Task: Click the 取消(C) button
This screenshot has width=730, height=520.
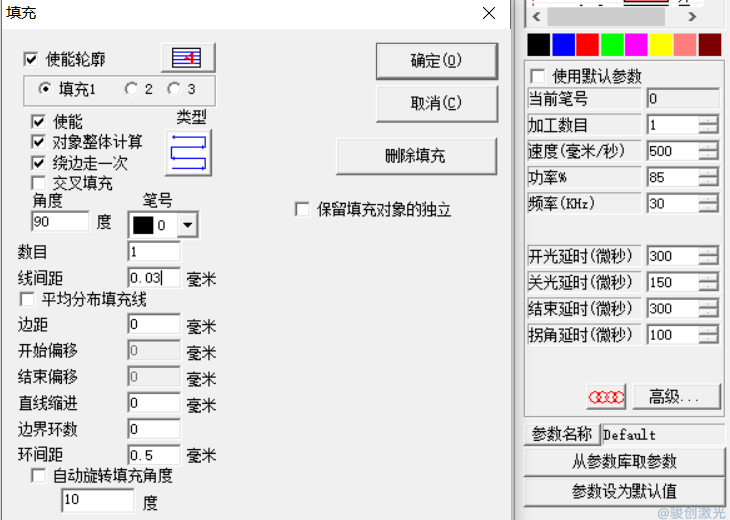Action: tap(436, 103)
